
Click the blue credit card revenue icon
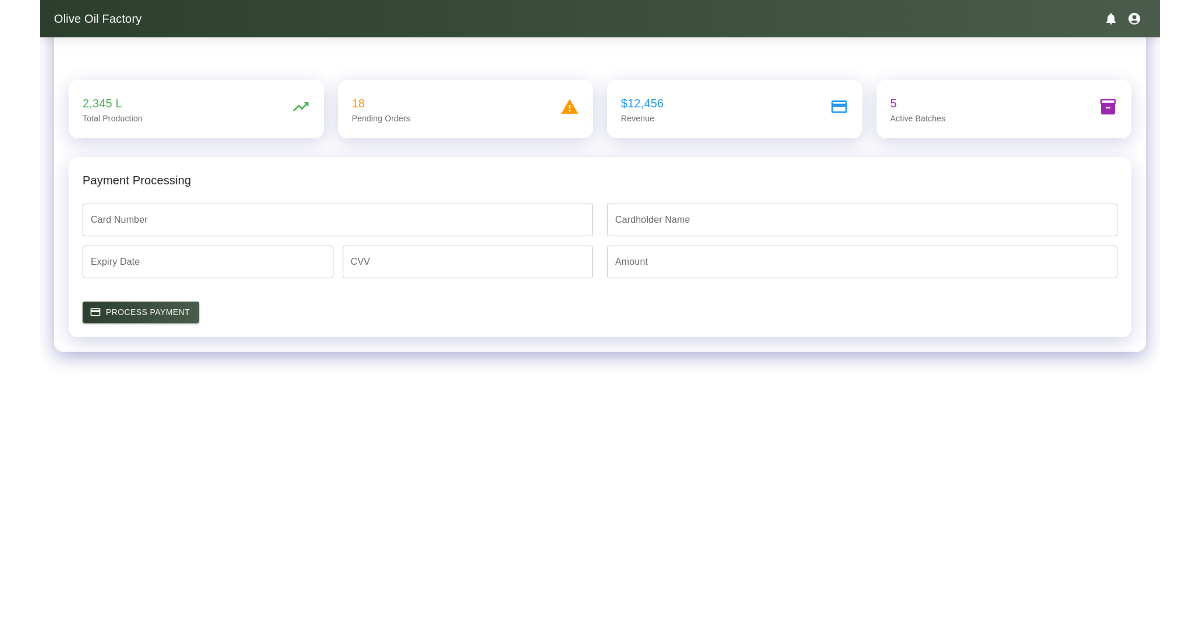click(x=839, y=106)
